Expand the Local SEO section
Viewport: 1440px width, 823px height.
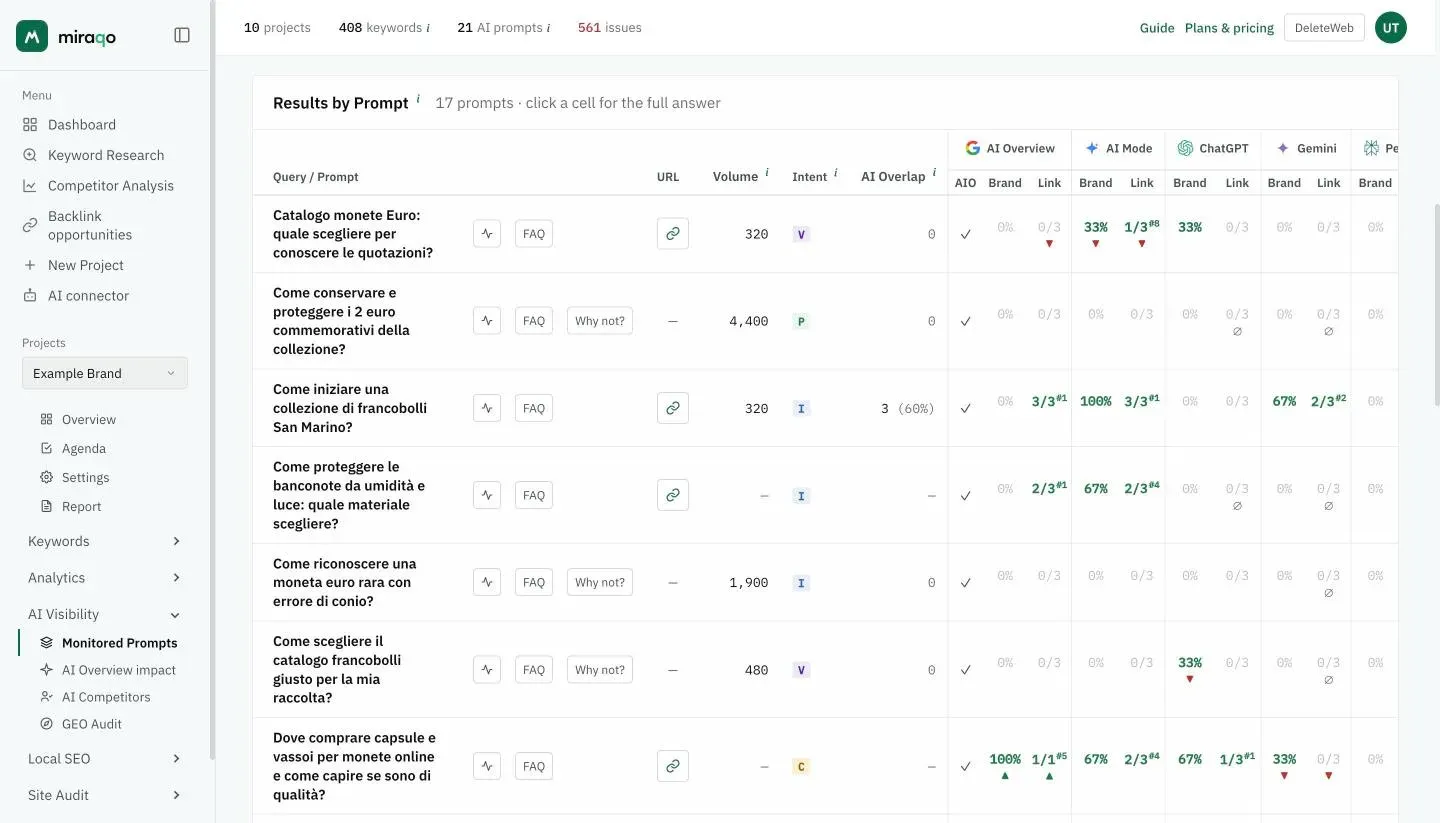(x=104, y=759)
